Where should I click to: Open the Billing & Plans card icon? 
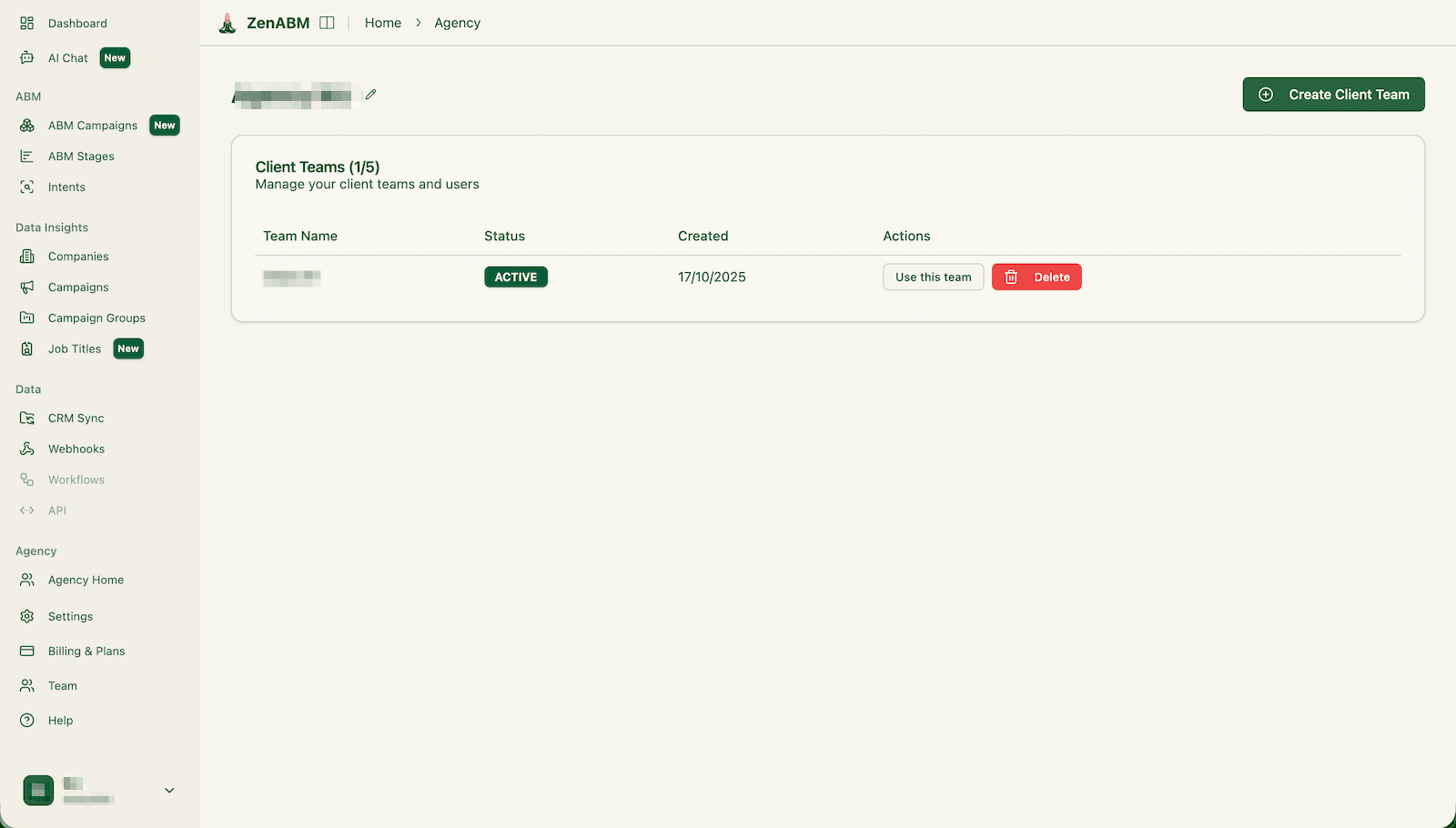click(x=27, y=651)
